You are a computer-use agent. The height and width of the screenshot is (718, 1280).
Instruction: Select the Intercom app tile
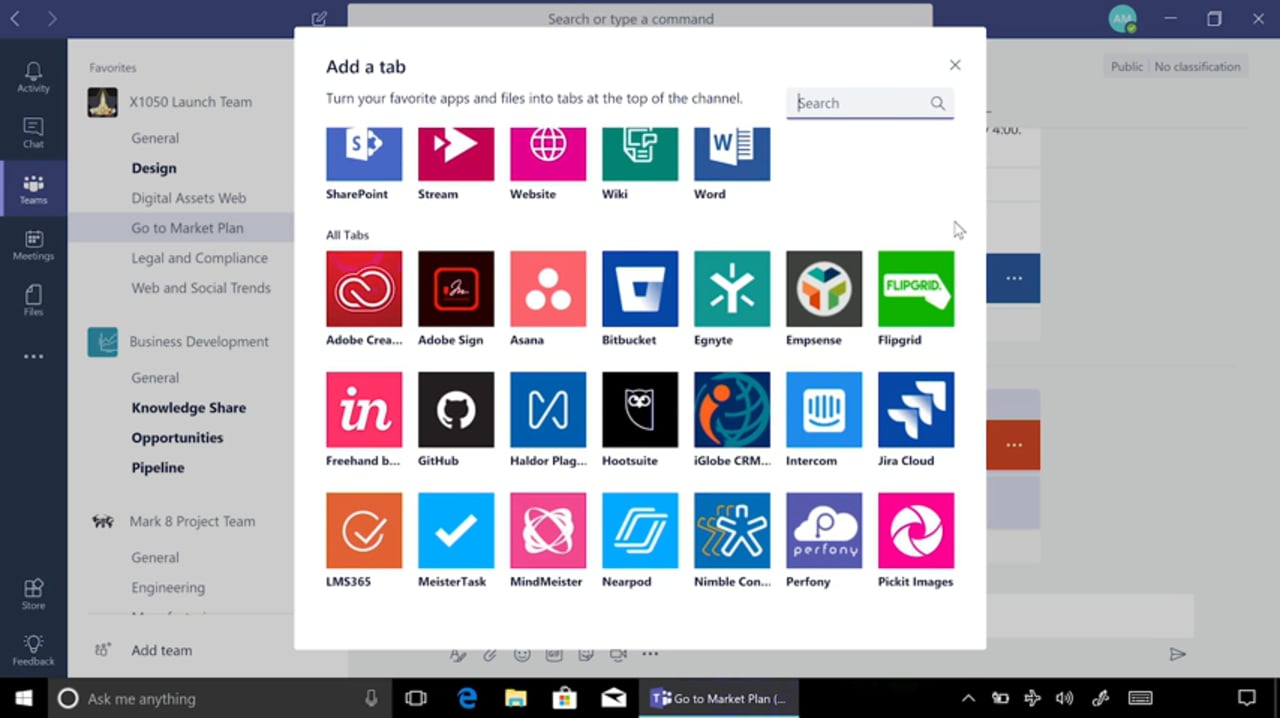click(x=824, y=410)
